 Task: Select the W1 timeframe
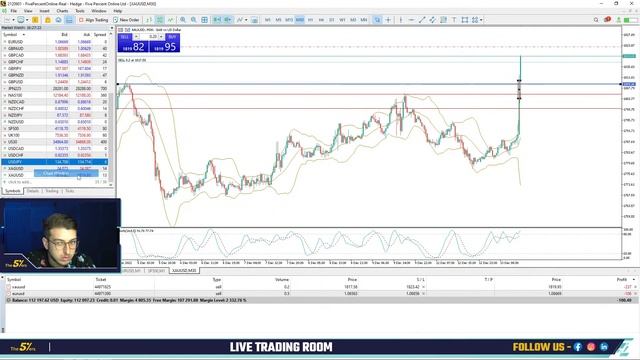point(342,20)
